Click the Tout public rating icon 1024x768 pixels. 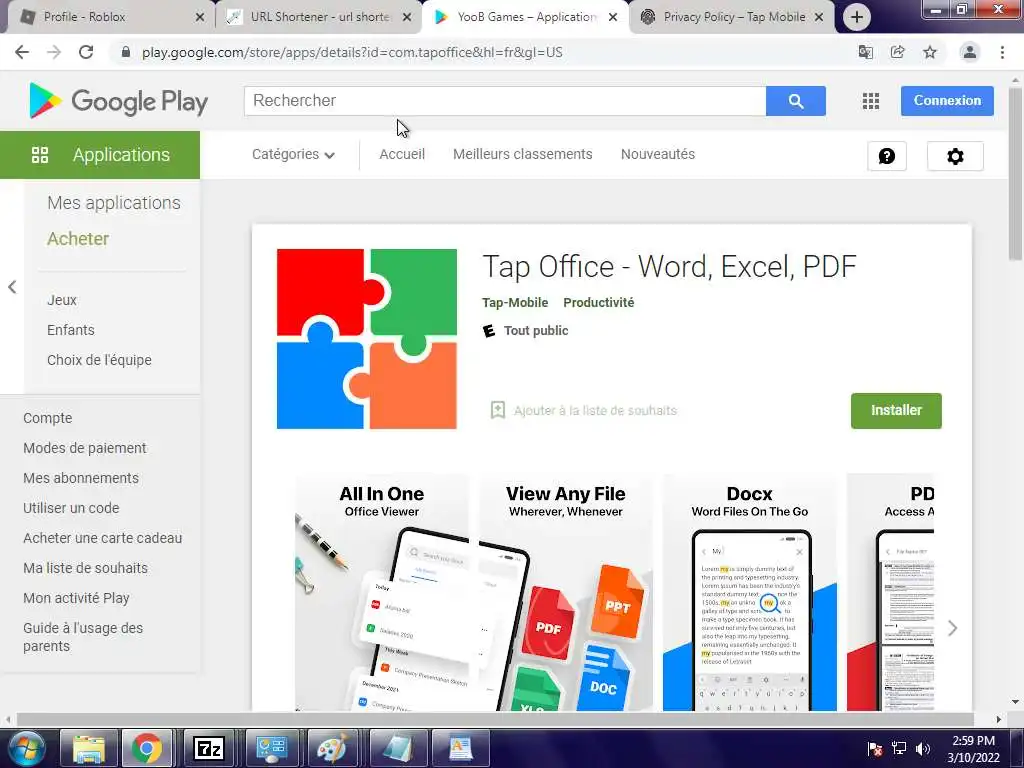(x=488, y=330)
